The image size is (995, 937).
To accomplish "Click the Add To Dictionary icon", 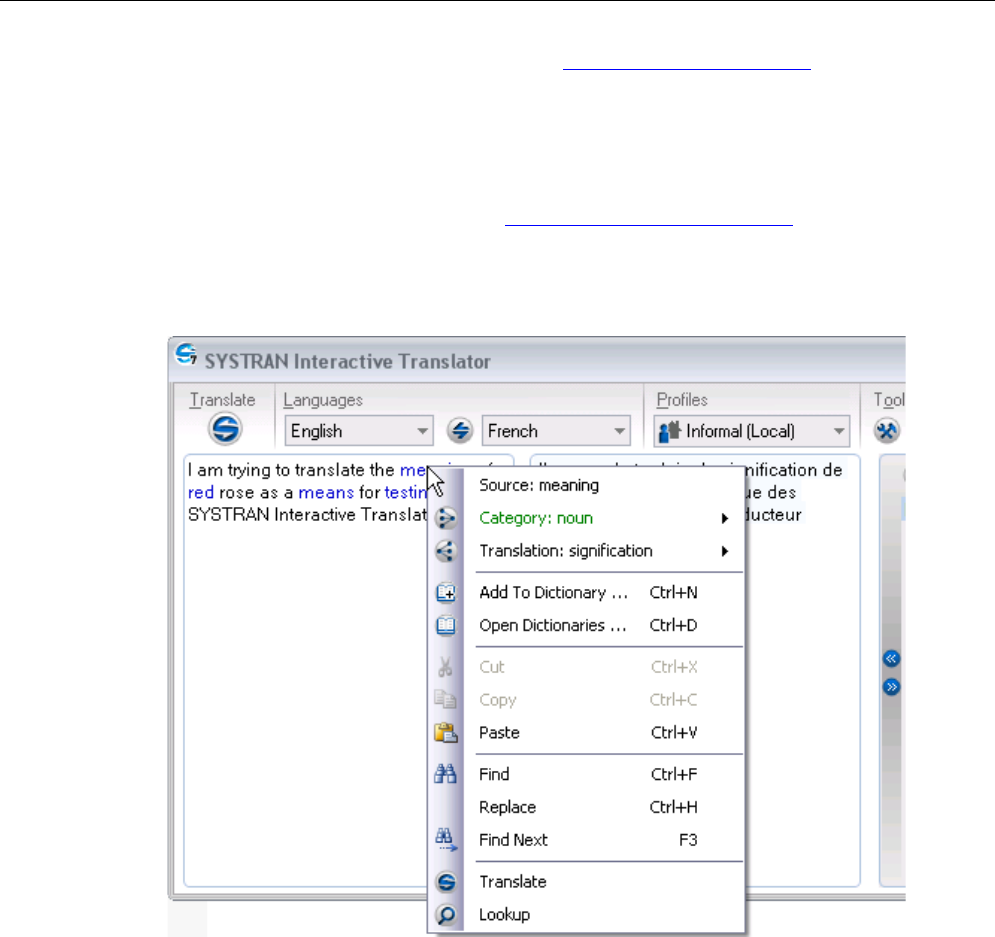I will [x=445, y=593].
